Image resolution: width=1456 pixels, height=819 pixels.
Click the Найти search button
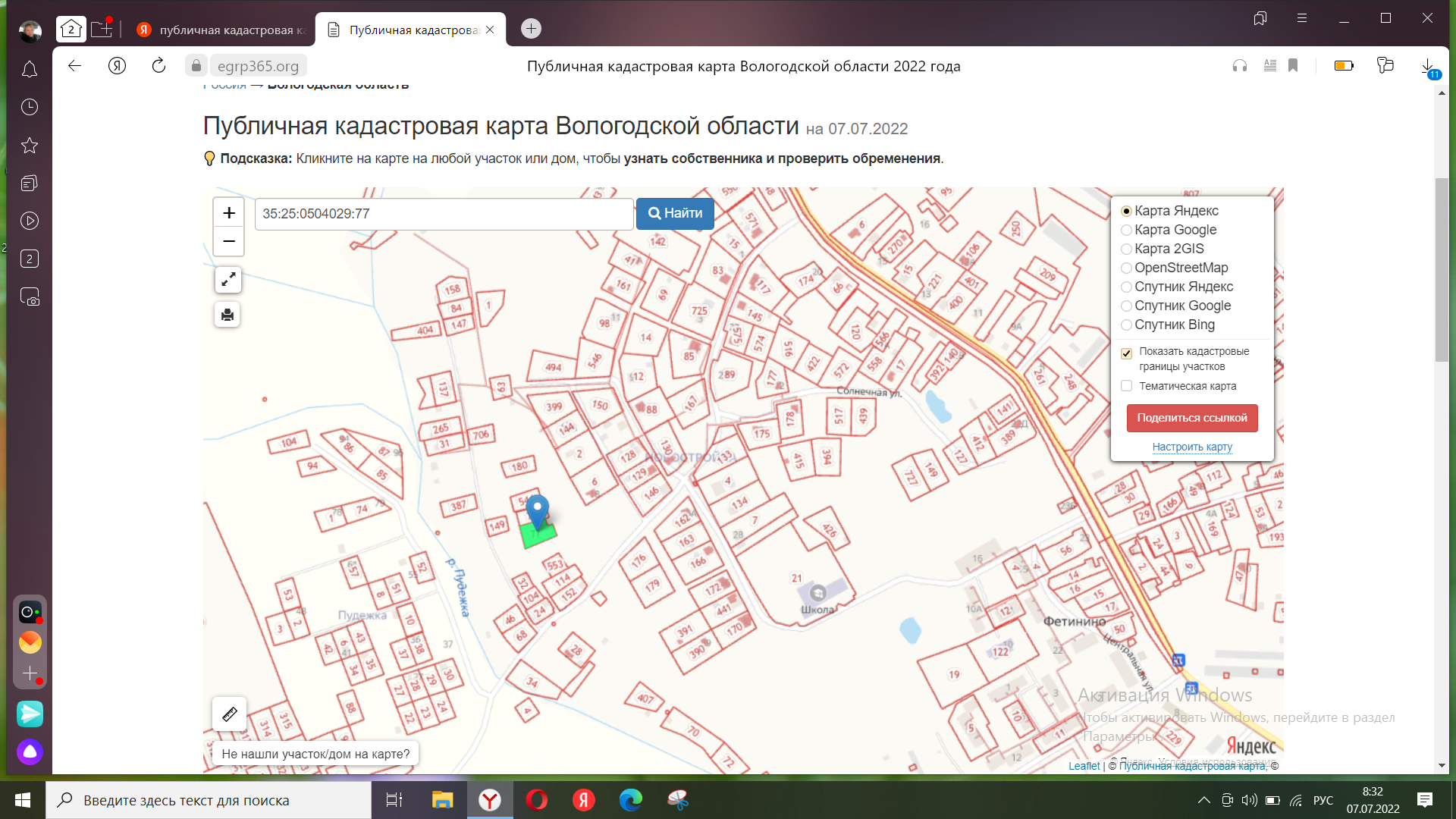tap(675, 214)
